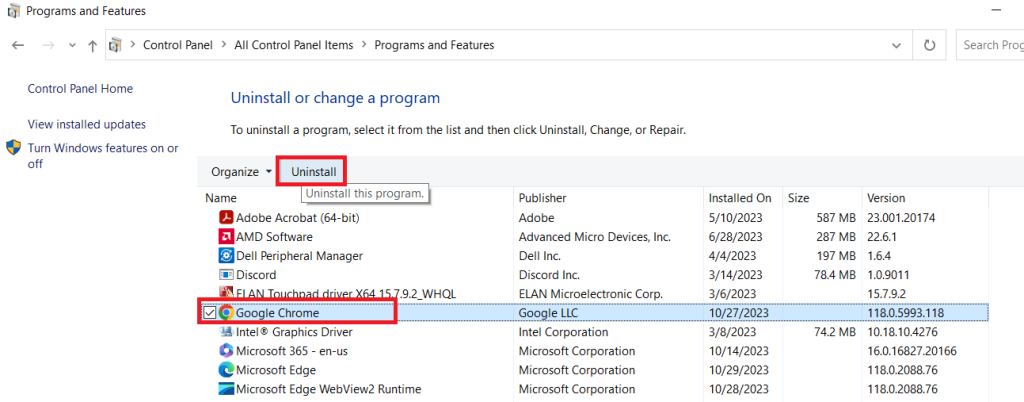Click the 10/27/2023 install date

739,313
